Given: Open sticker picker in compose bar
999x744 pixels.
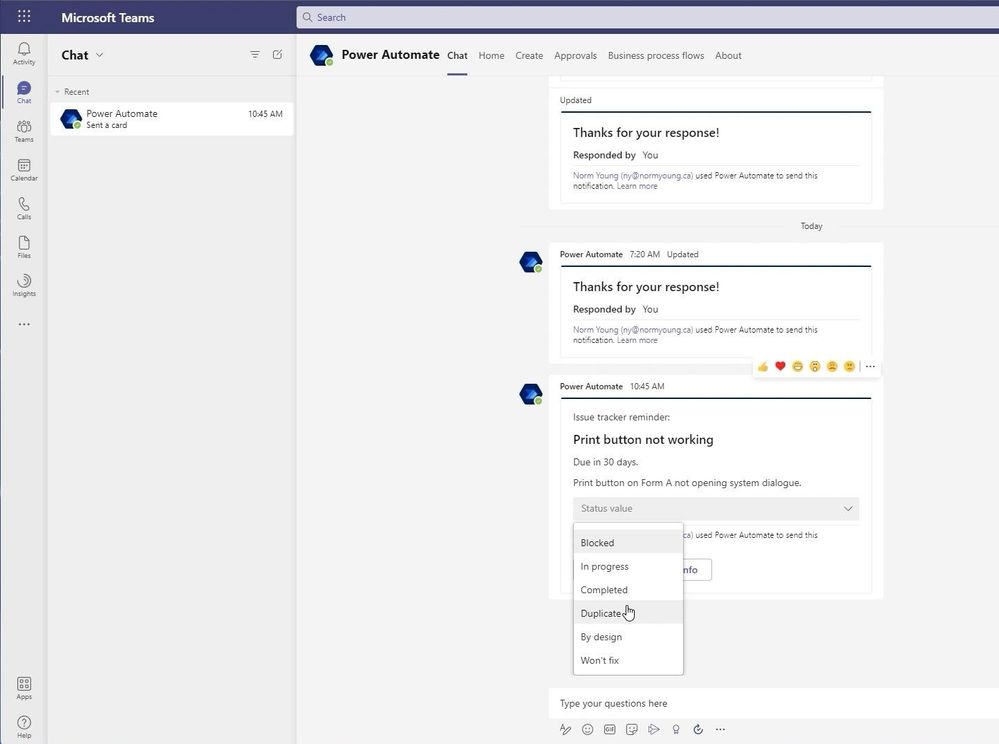Looking at the screenshot, I should point(631,729).
